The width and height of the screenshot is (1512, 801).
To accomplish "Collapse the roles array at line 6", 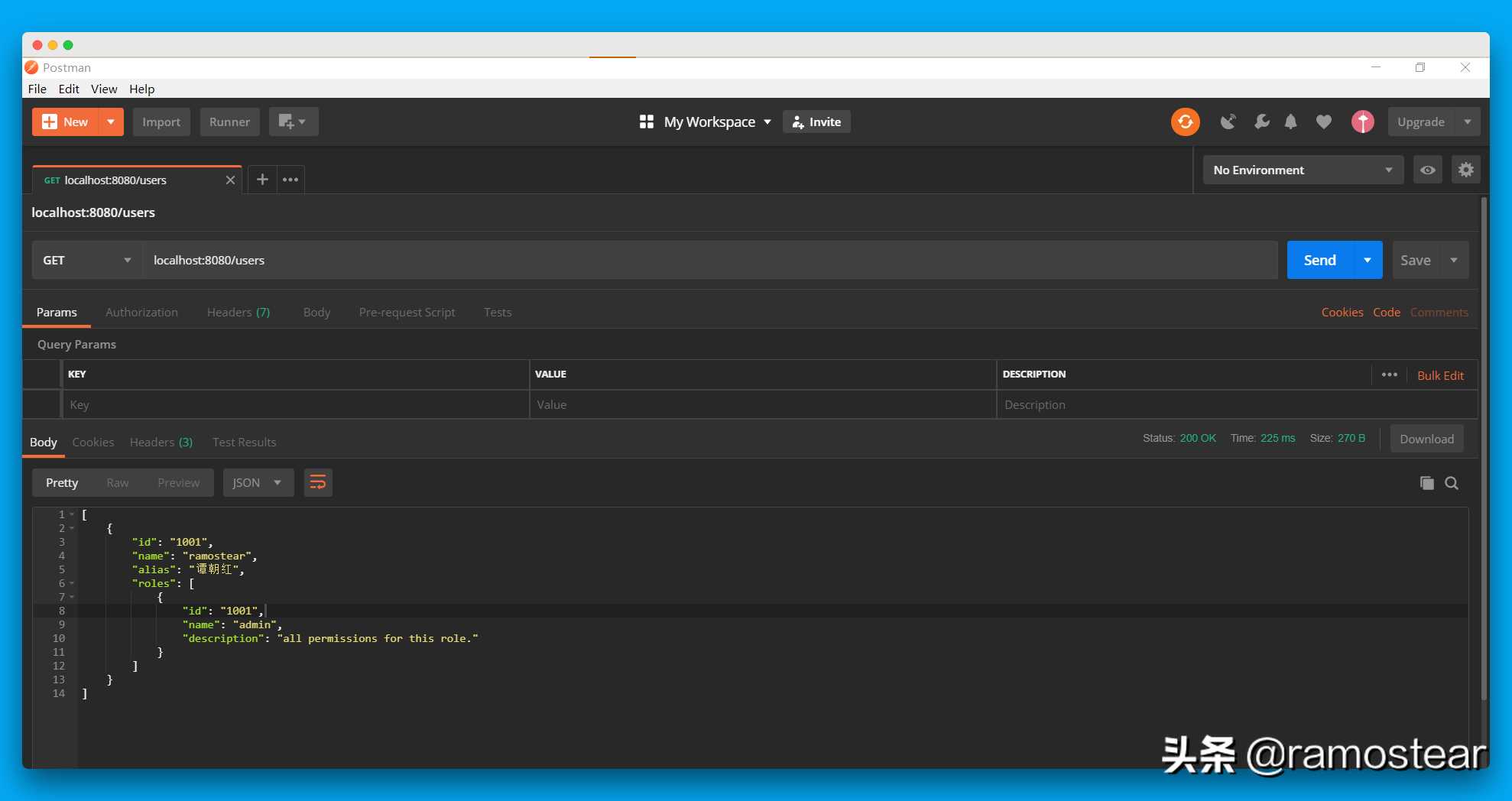I will coord(72,583).
